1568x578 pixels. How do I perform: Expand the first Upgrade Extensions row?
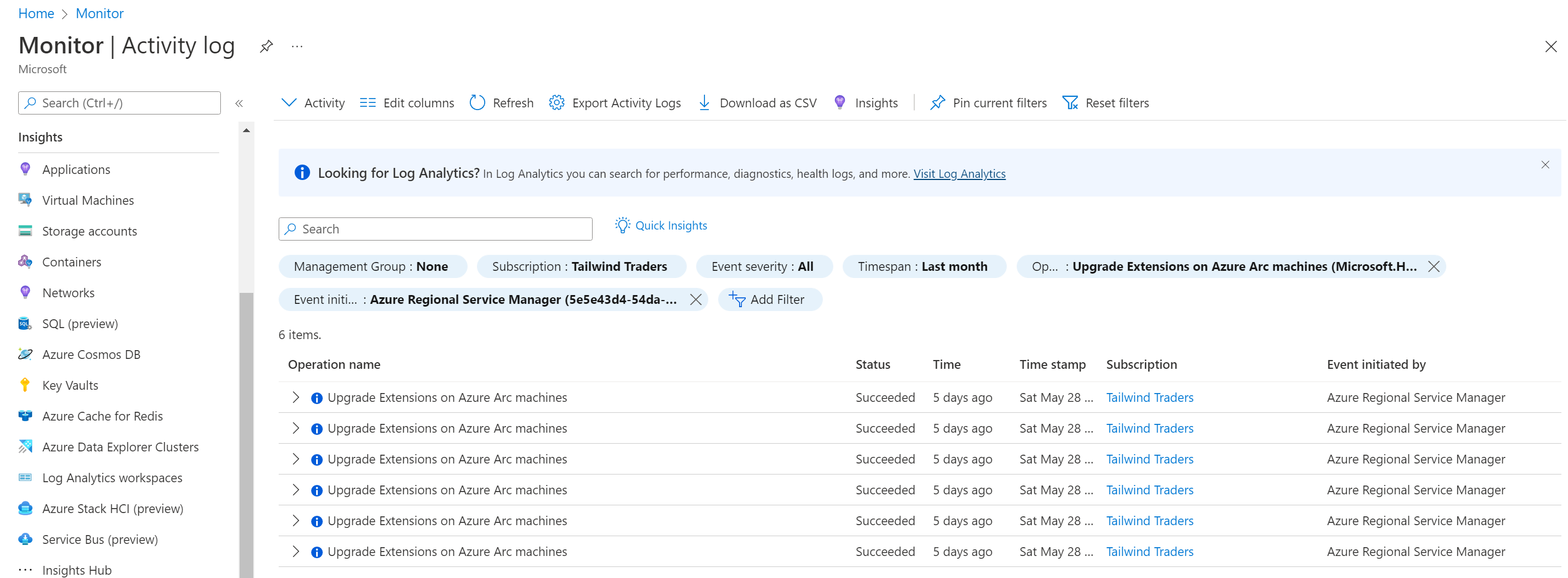click(x=296, y=397)
